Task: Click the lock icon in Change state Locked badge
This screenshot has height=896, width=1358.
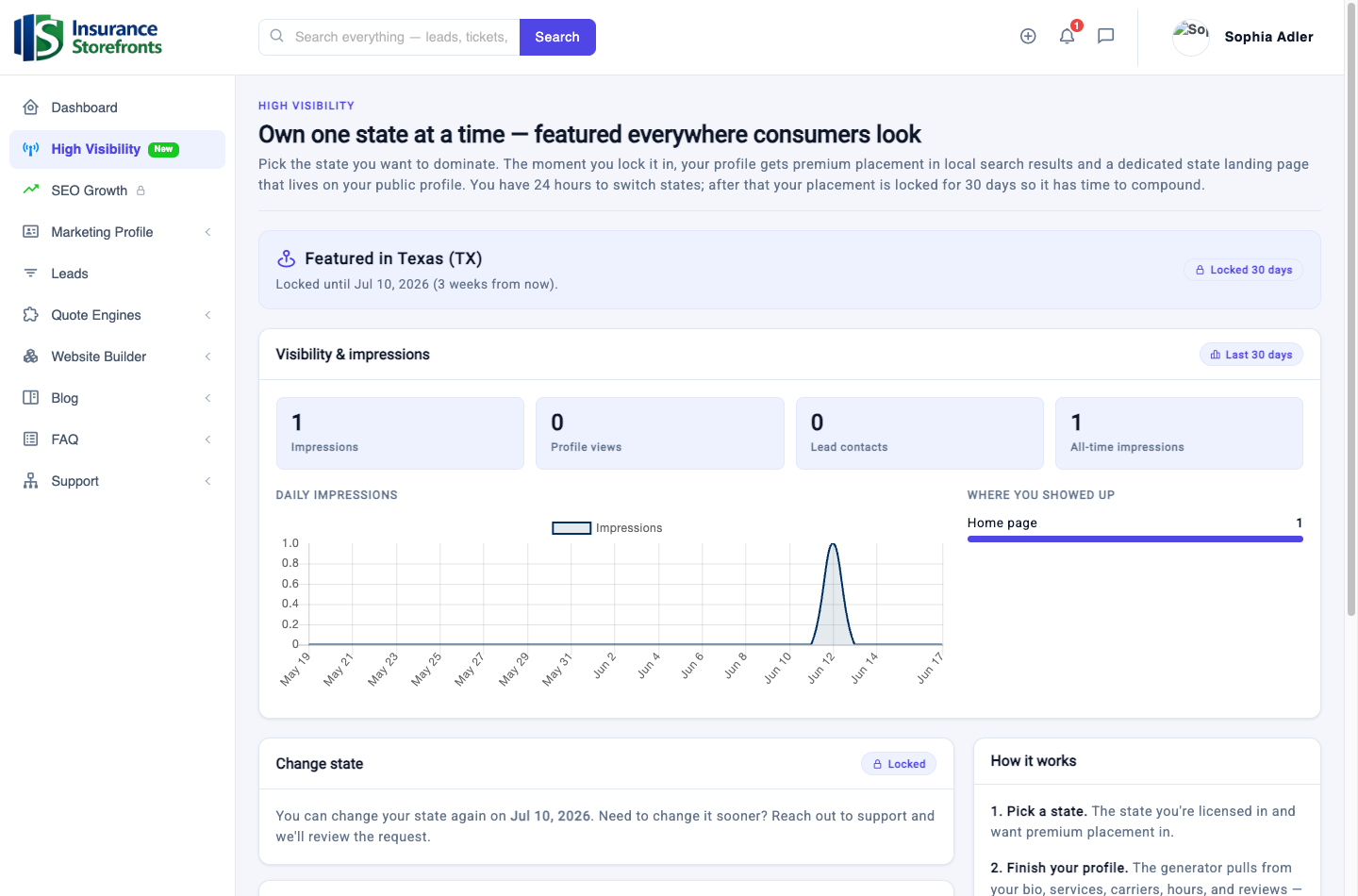Action: pos(877,764)
